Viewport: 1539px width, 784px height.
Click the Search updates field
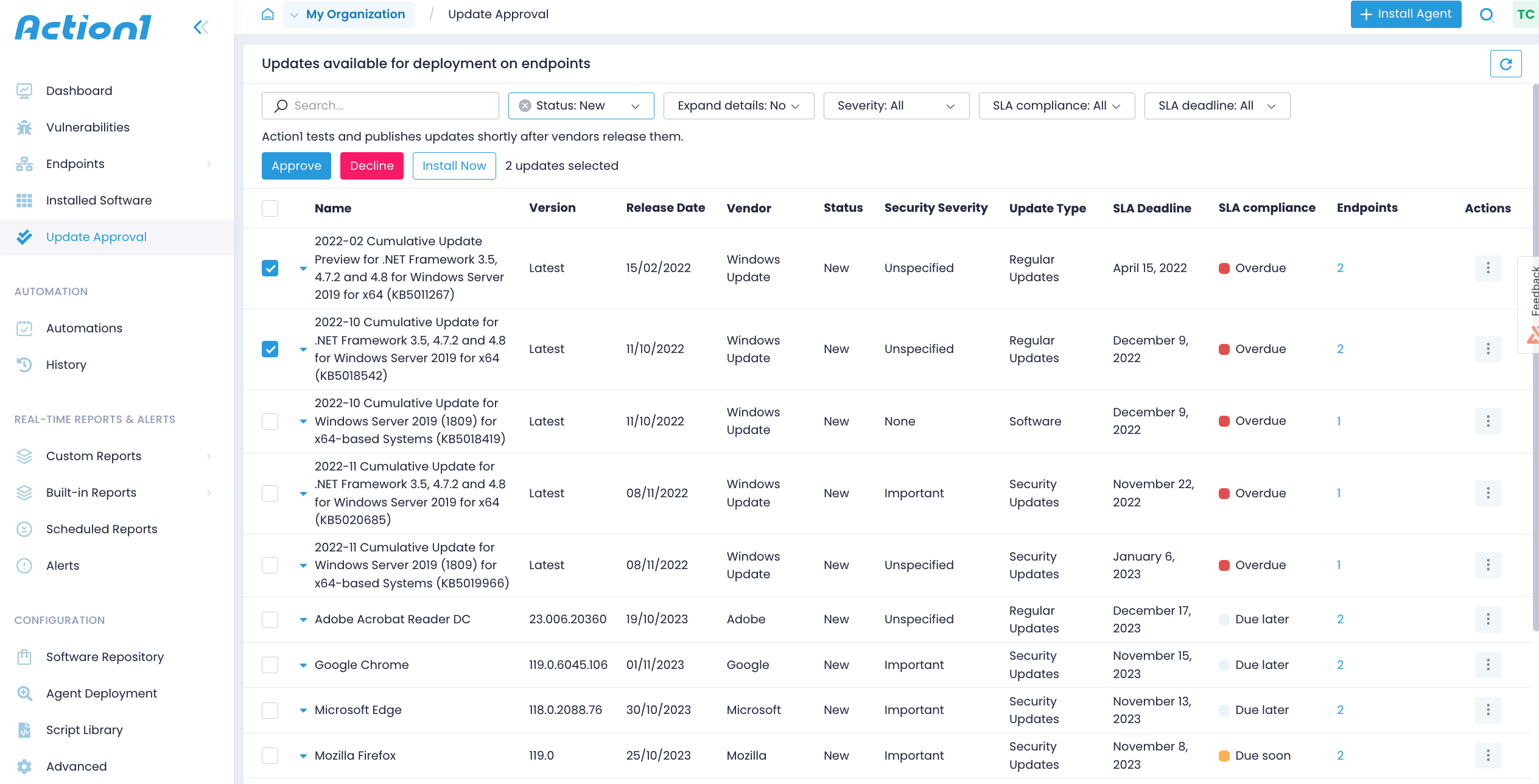(x=390, y=106)
